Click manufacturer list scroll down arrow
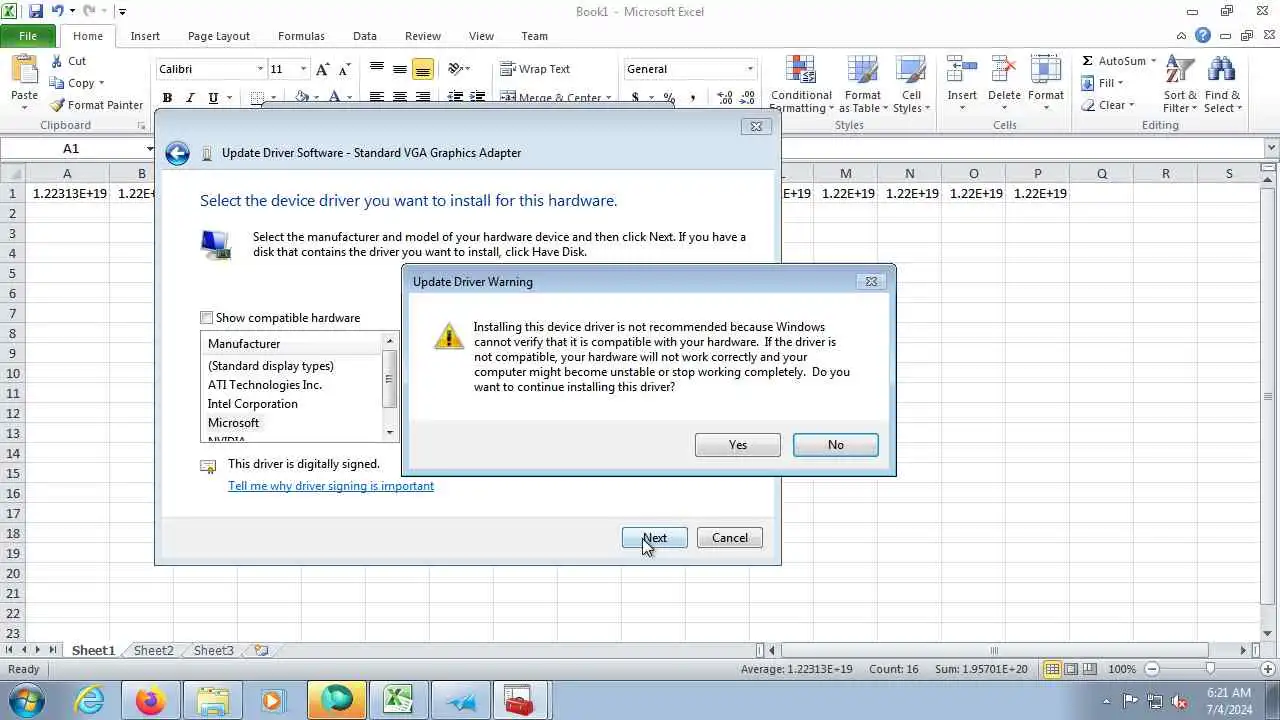 coord(390,432)
